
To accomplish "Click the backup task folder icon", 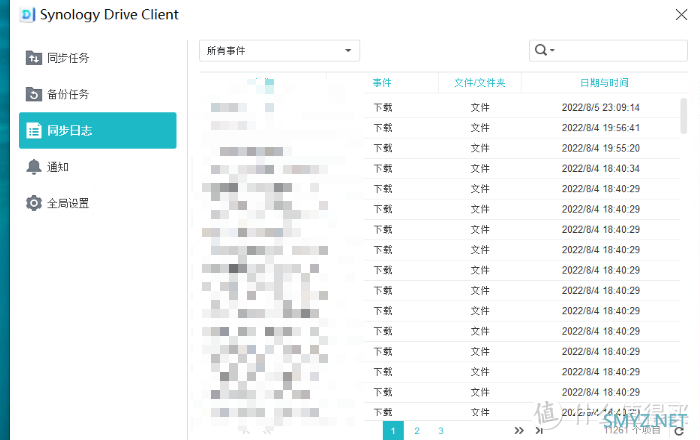I will pos(34,94).
